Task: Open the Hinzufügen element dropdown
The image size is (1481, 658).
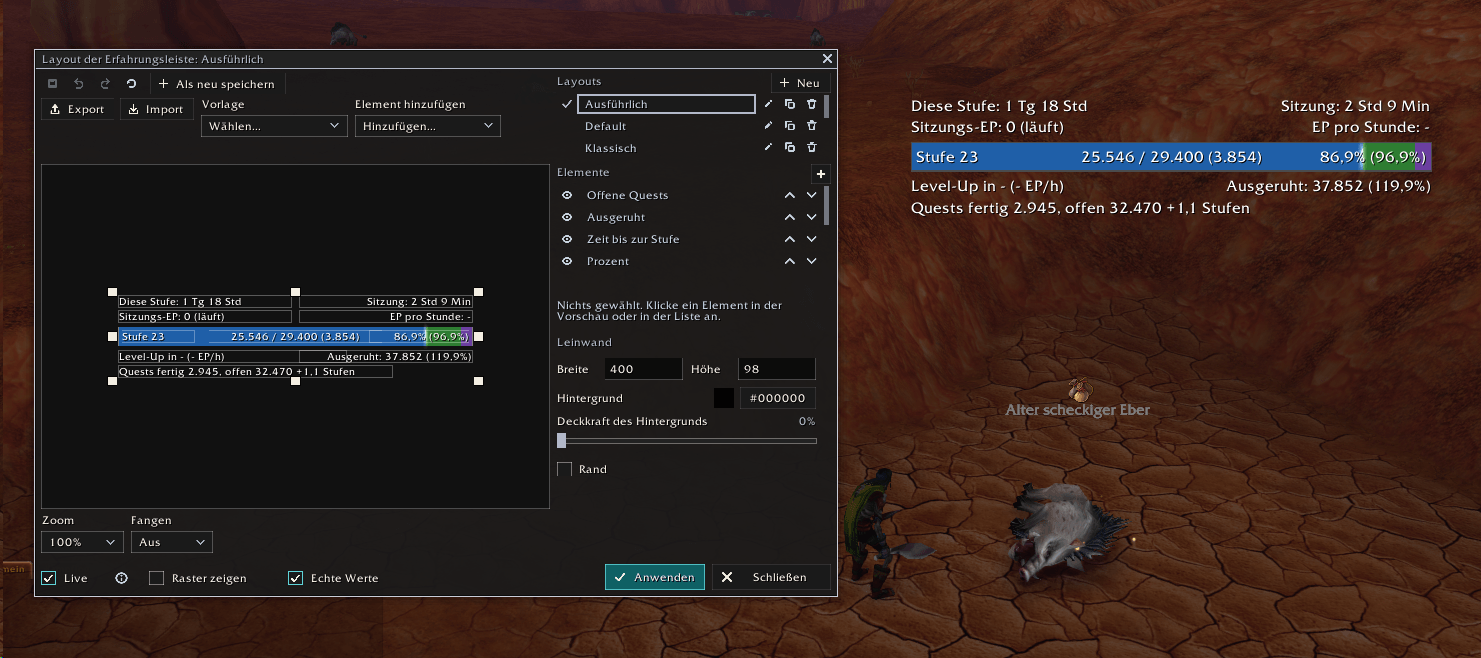Action: 428,126
